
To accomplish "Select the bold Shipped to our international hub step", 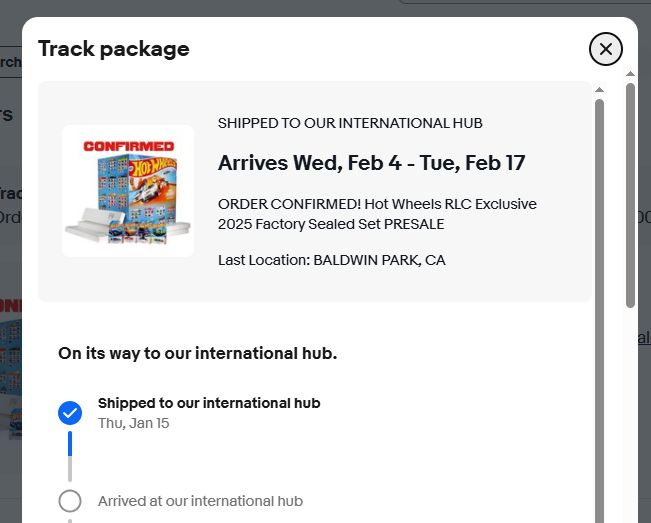I will (209, 403).
